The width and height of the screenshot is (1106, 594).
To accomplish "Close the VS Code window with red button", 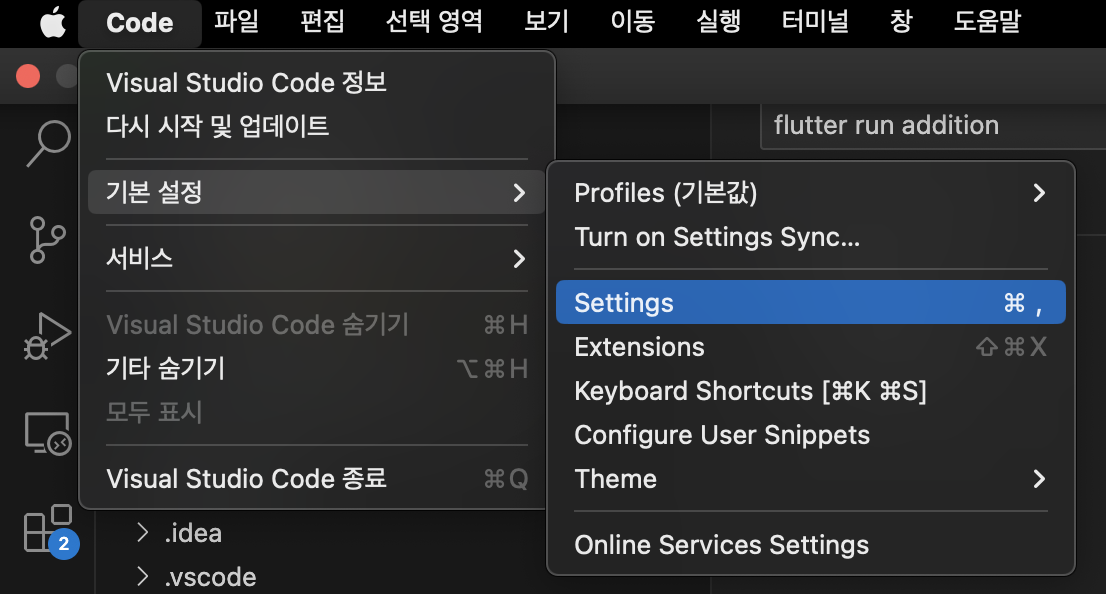I will click(x=28, y=76).
